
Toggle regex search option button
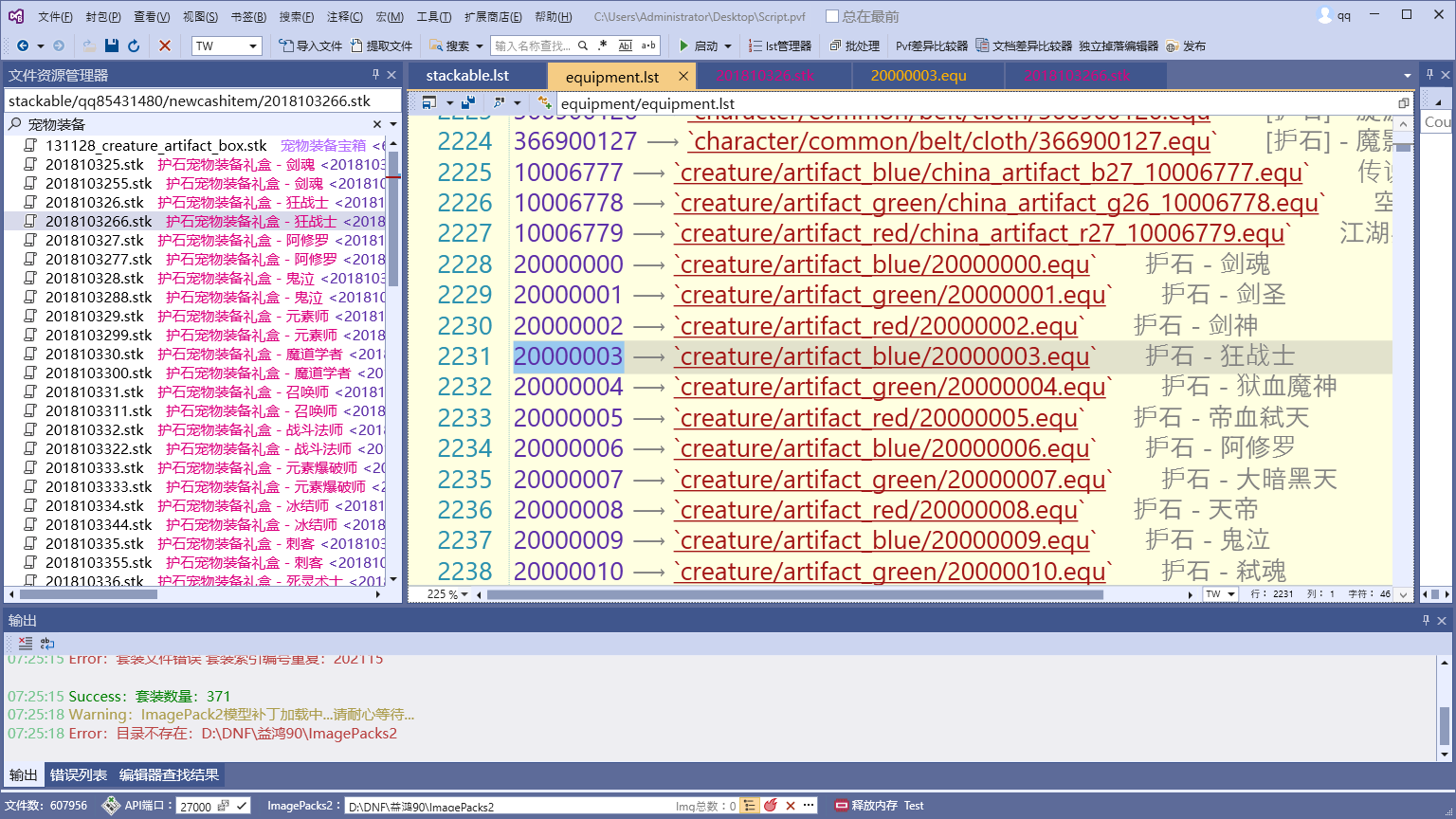pyautogui.click(x=602, y=45)
